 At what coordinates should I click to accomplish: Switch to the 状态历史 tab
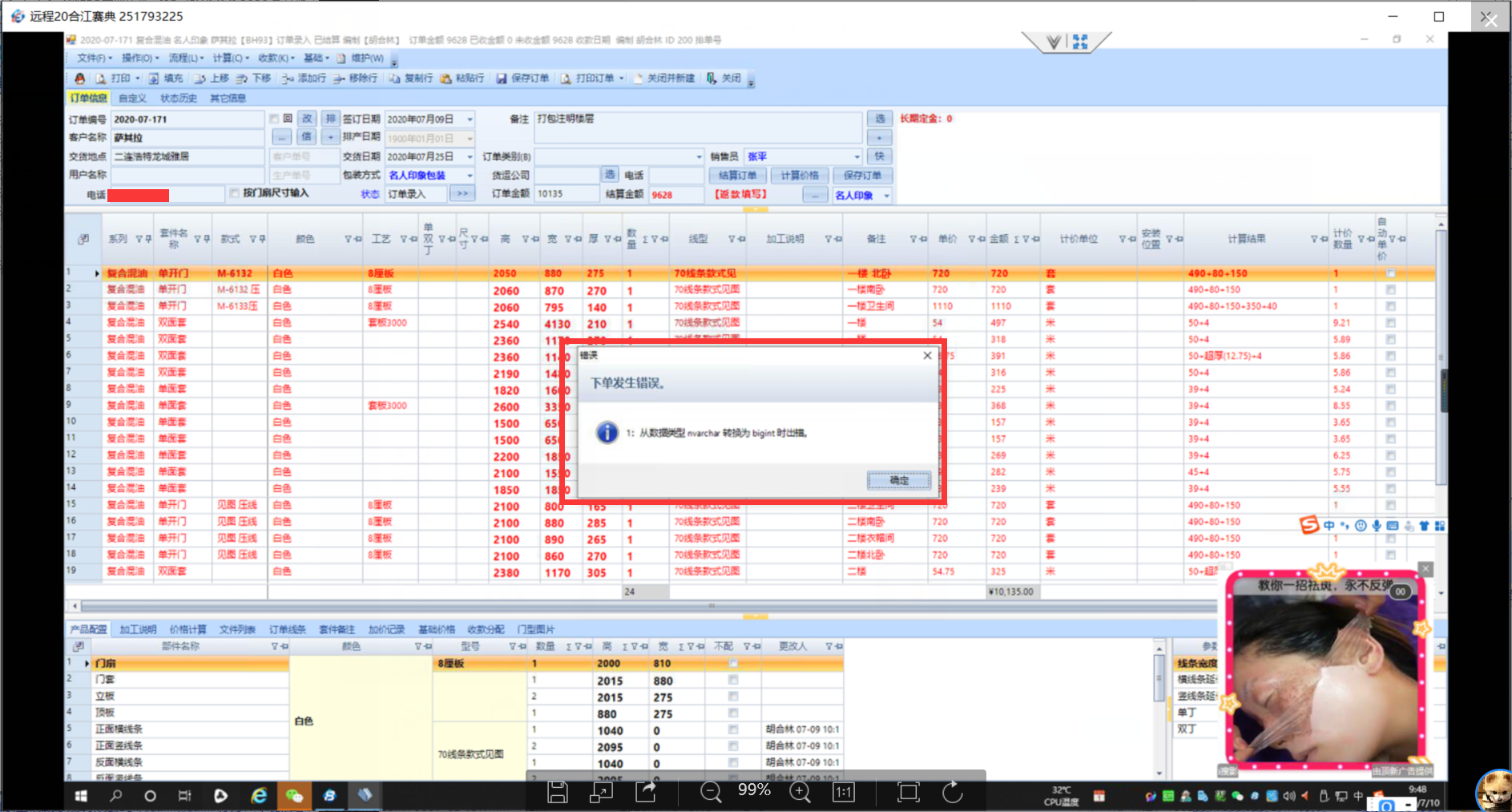point(178,98)
